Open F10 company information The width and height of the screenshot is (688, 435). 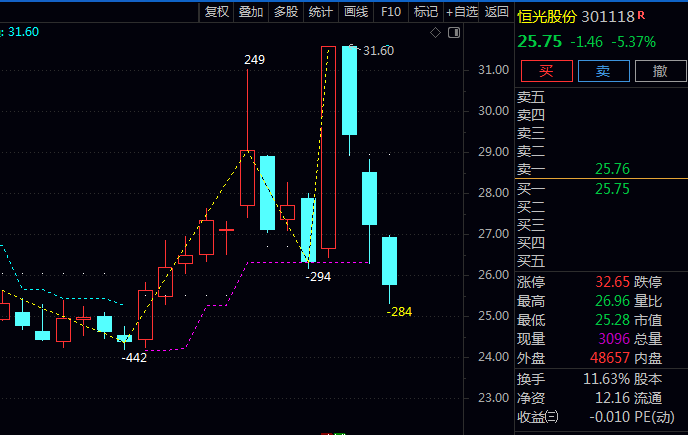pos(391,12)
